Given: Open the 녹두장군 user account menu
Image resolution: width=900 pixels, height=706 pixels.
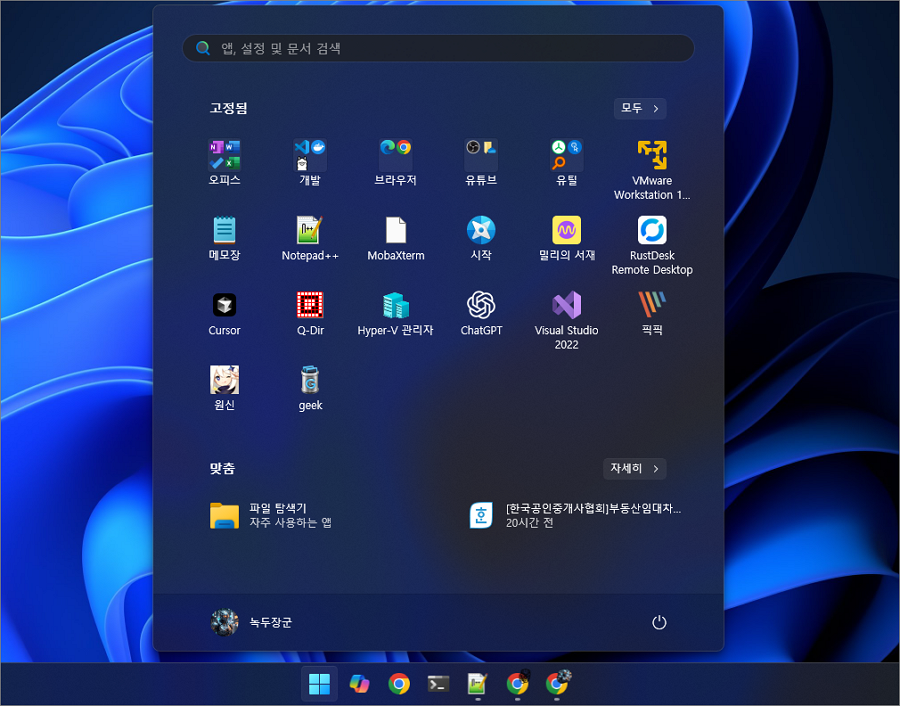Looking at the screenshot, I should click(x=251, y=622).
